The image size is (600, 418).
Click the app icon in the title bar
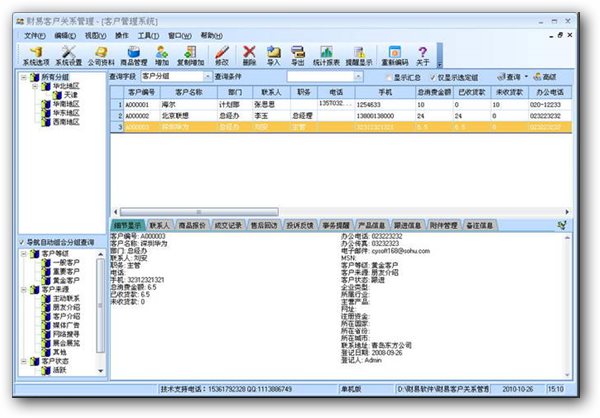click(x=20, y=21)
